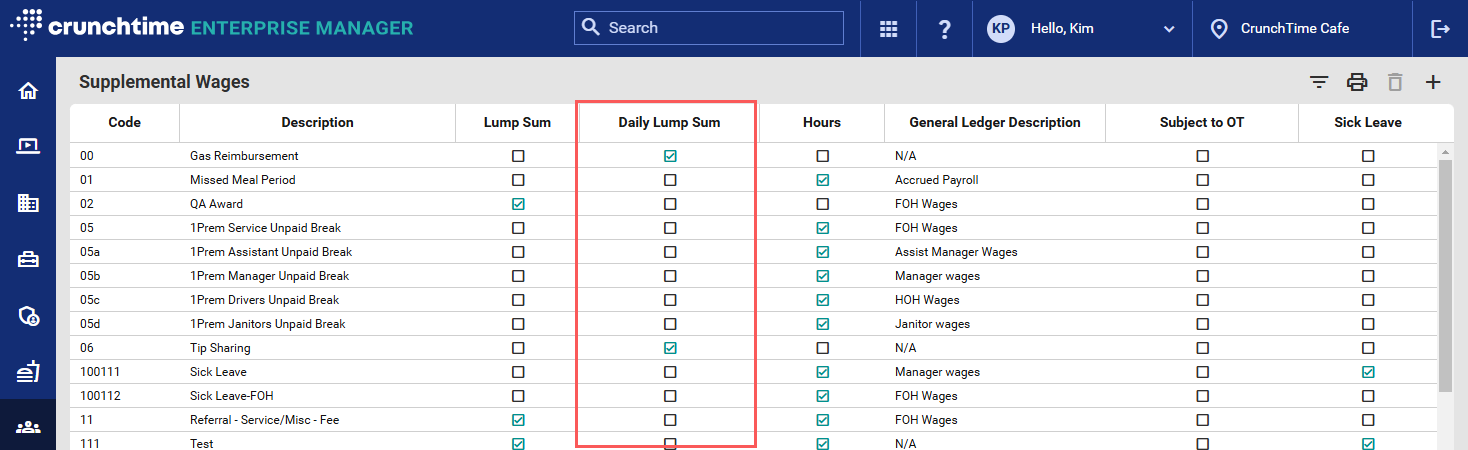Sort by General Ledger Description header

pyautogui.click(x=995, y=123)
